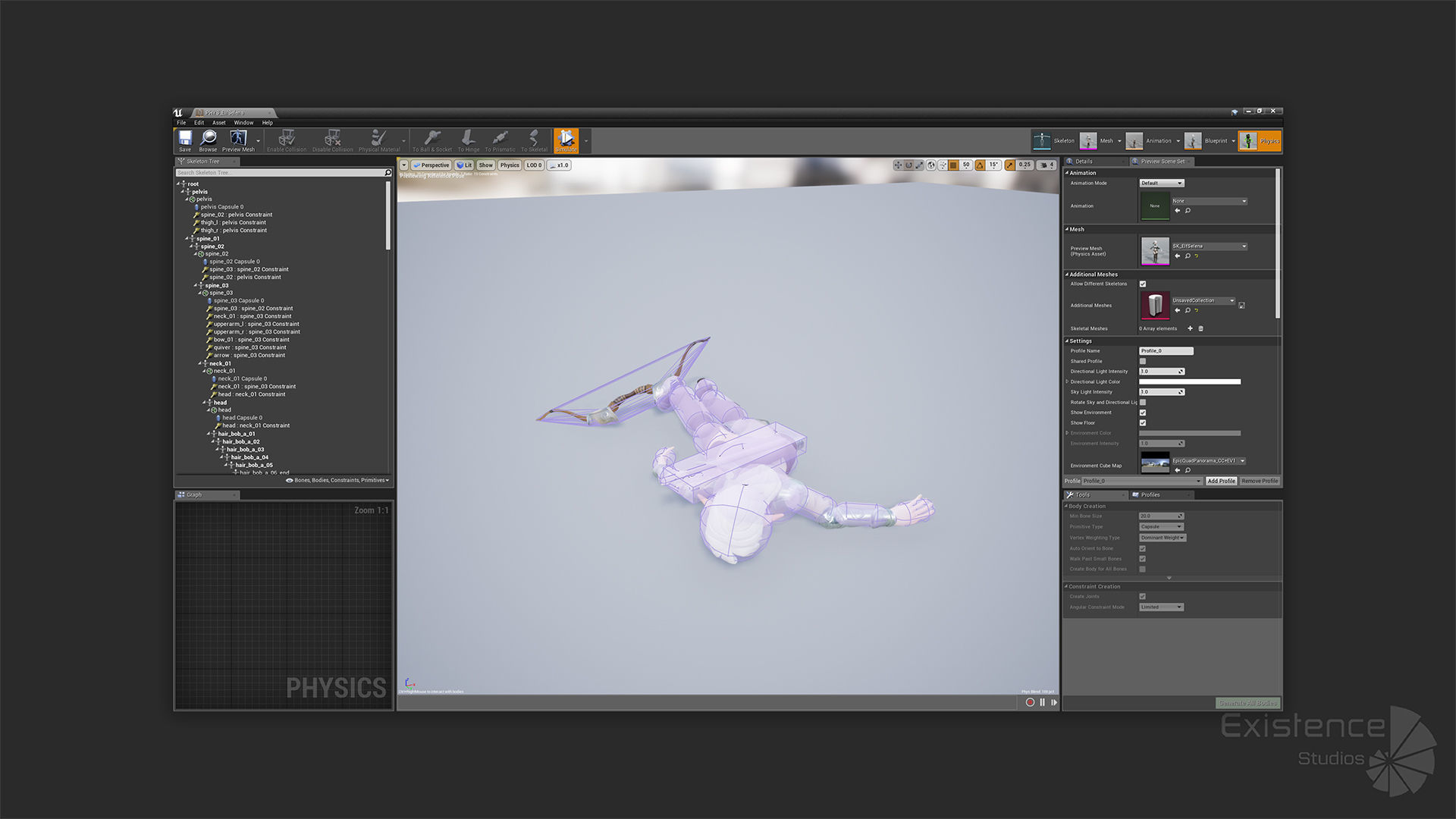1456x819 pixels.
Task: Open the Perspective viewport dropdown
Action: click(x=431, y=165)
